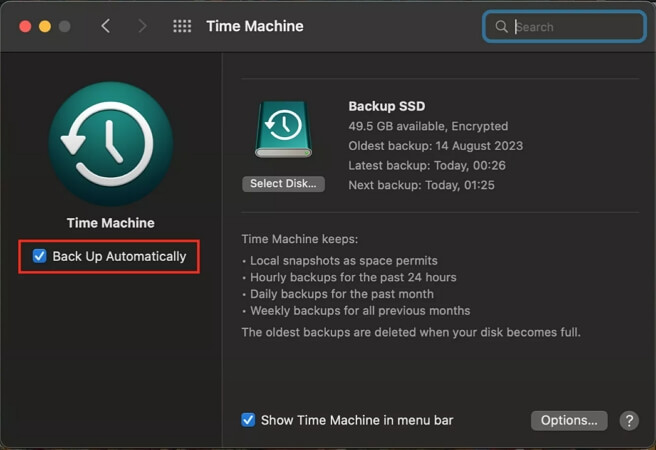The width and height of the screenshot is (656, 450).
Task: Click 'Oldest backup: 14 August 2023'
Action: pyautogui.click(x=436, y=146)
